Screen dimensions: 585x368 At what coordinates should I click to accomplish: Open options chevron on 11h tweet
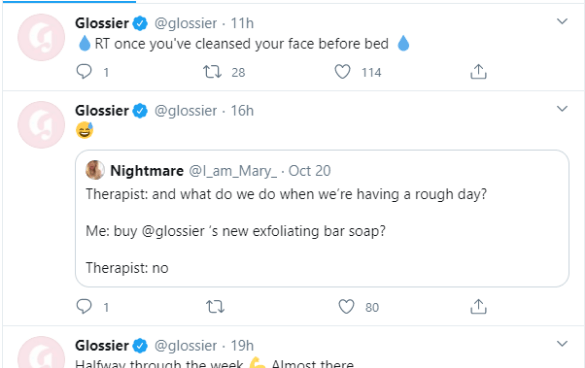point(562,21)
